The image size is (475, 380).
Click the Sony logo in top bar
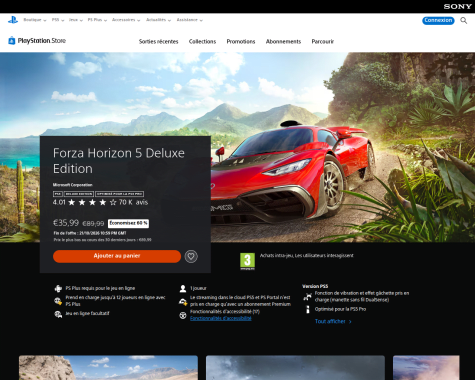457,6
